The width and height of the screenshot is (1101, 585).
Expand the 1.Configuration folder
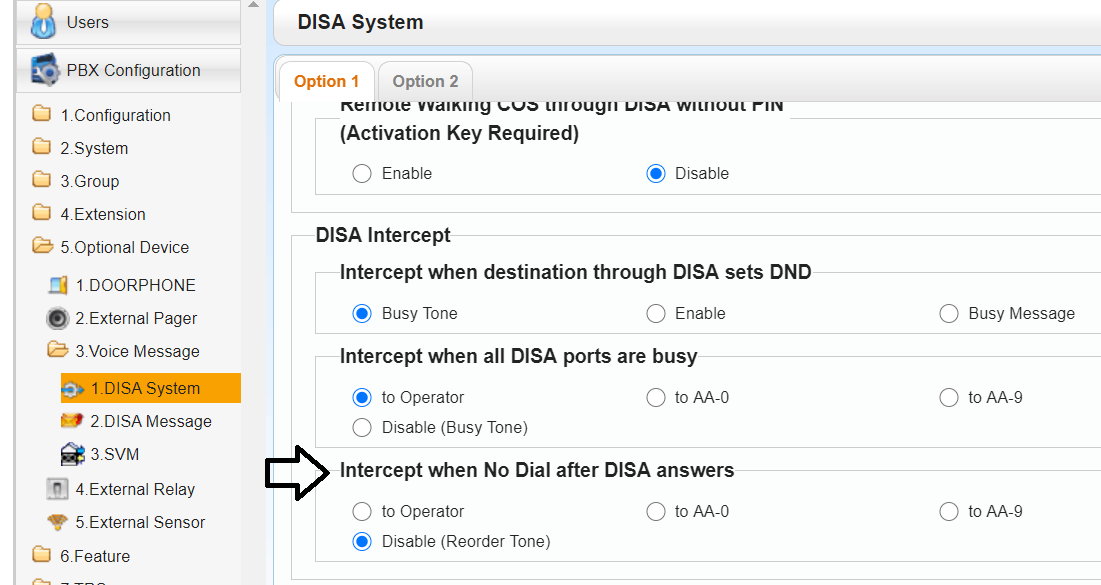point(42,114)
